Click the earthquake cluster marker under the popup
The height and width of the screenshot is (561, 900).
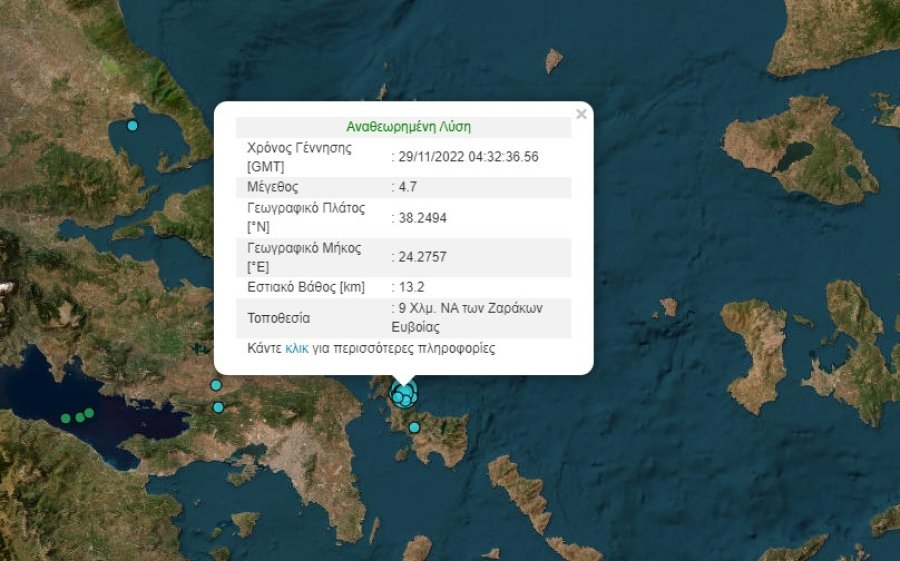[x=404, y=394]
